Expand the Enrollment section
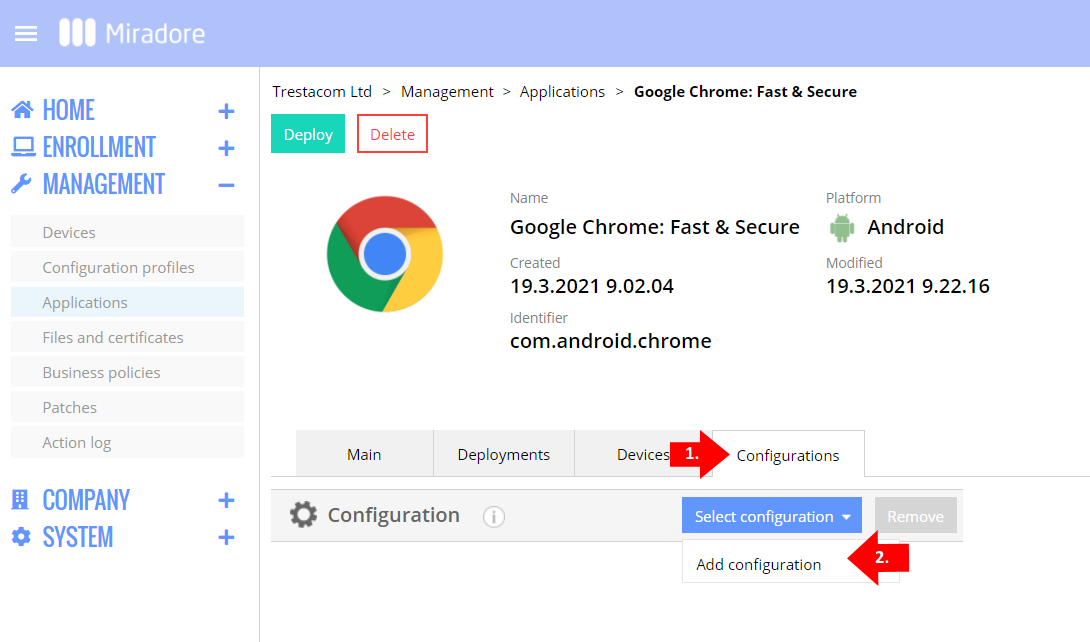This screenshot has height=642, width=1090. 226,148
